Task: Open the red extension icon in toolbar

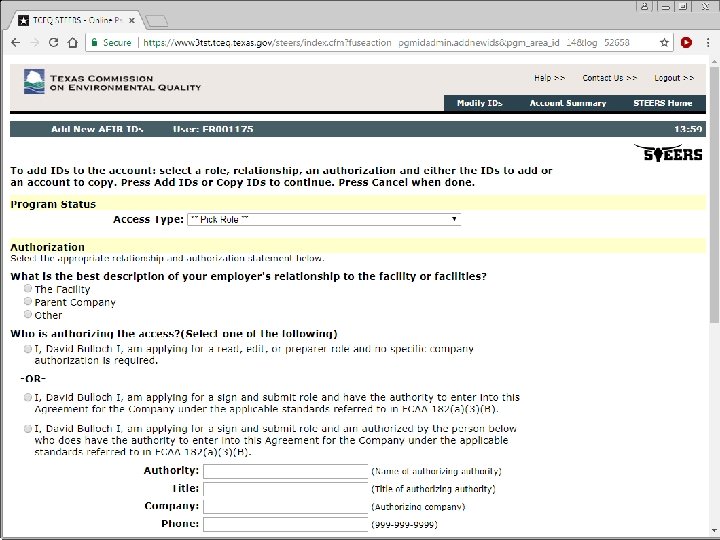Action: (686, 43)
